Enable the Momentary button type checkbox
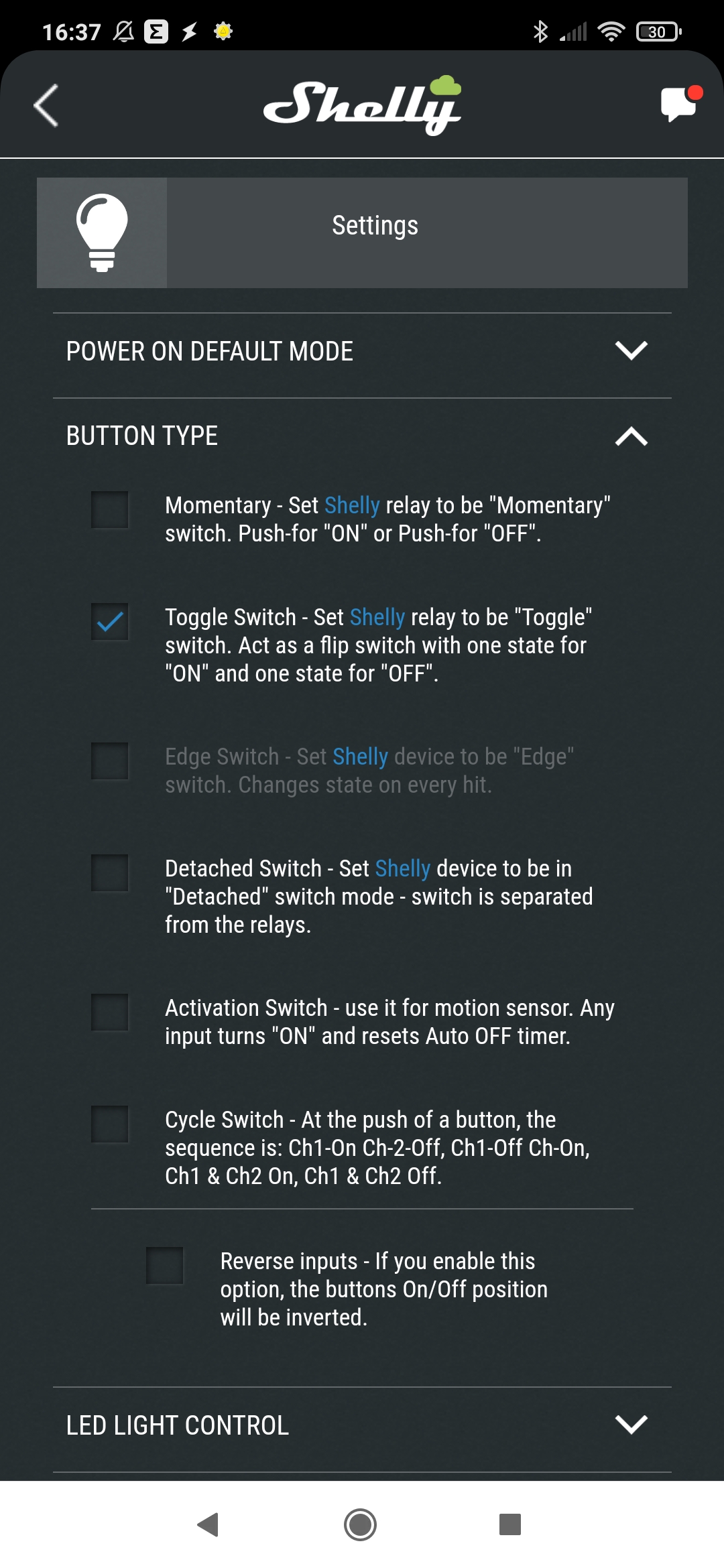Screen dimensions: 724x1568 [x=110, y=510]
